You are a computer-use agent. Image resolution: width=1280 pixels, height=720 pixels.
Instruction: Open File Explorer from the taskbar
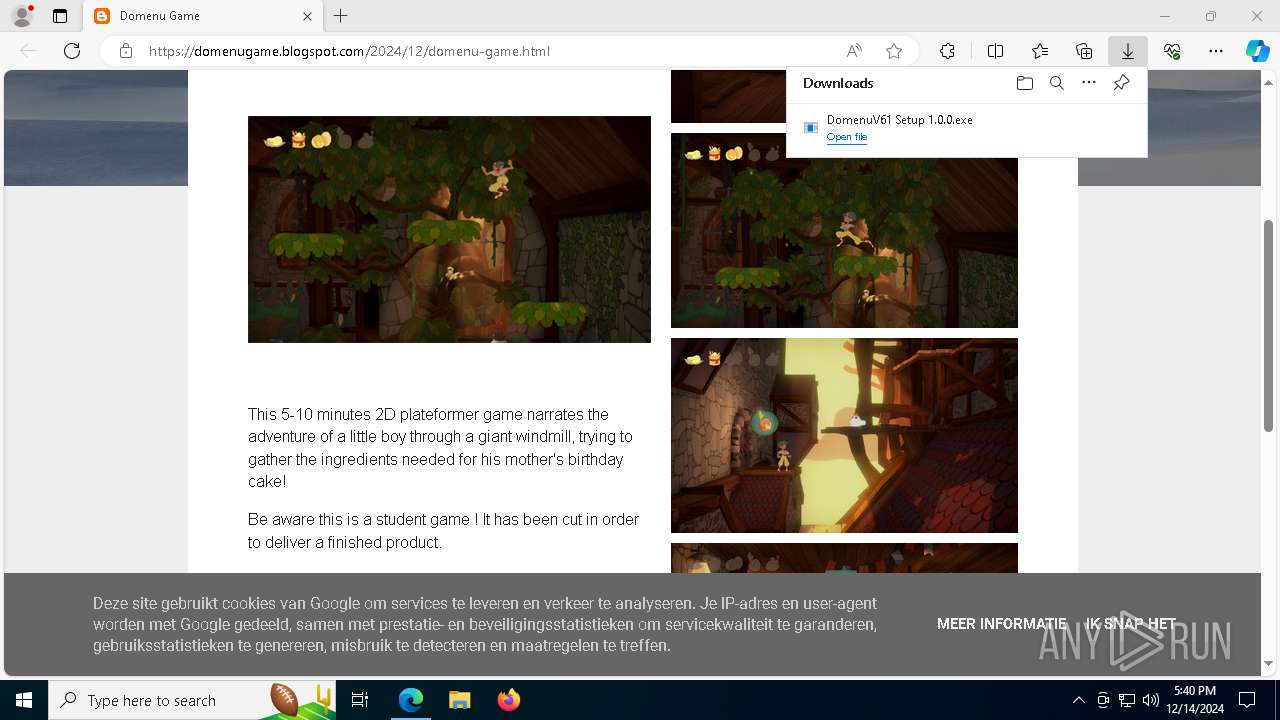pos(460,700)
